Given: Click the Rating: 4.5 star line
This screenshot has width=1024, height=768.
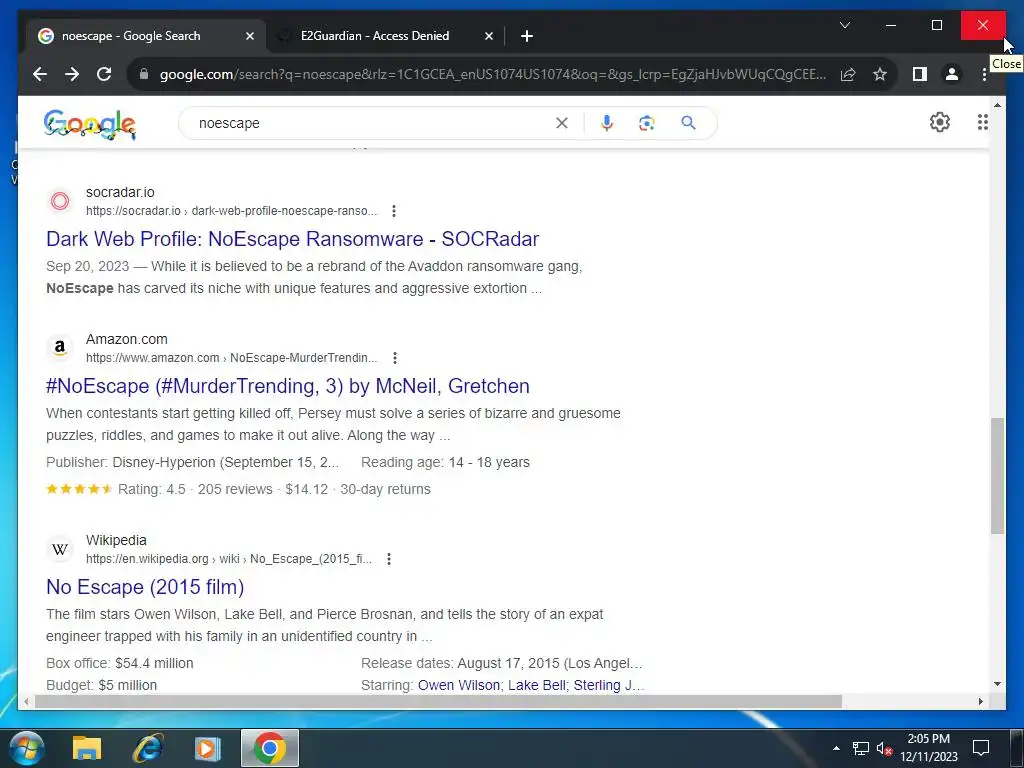Looking at the screenshot, I should click(x=238, y=489).
